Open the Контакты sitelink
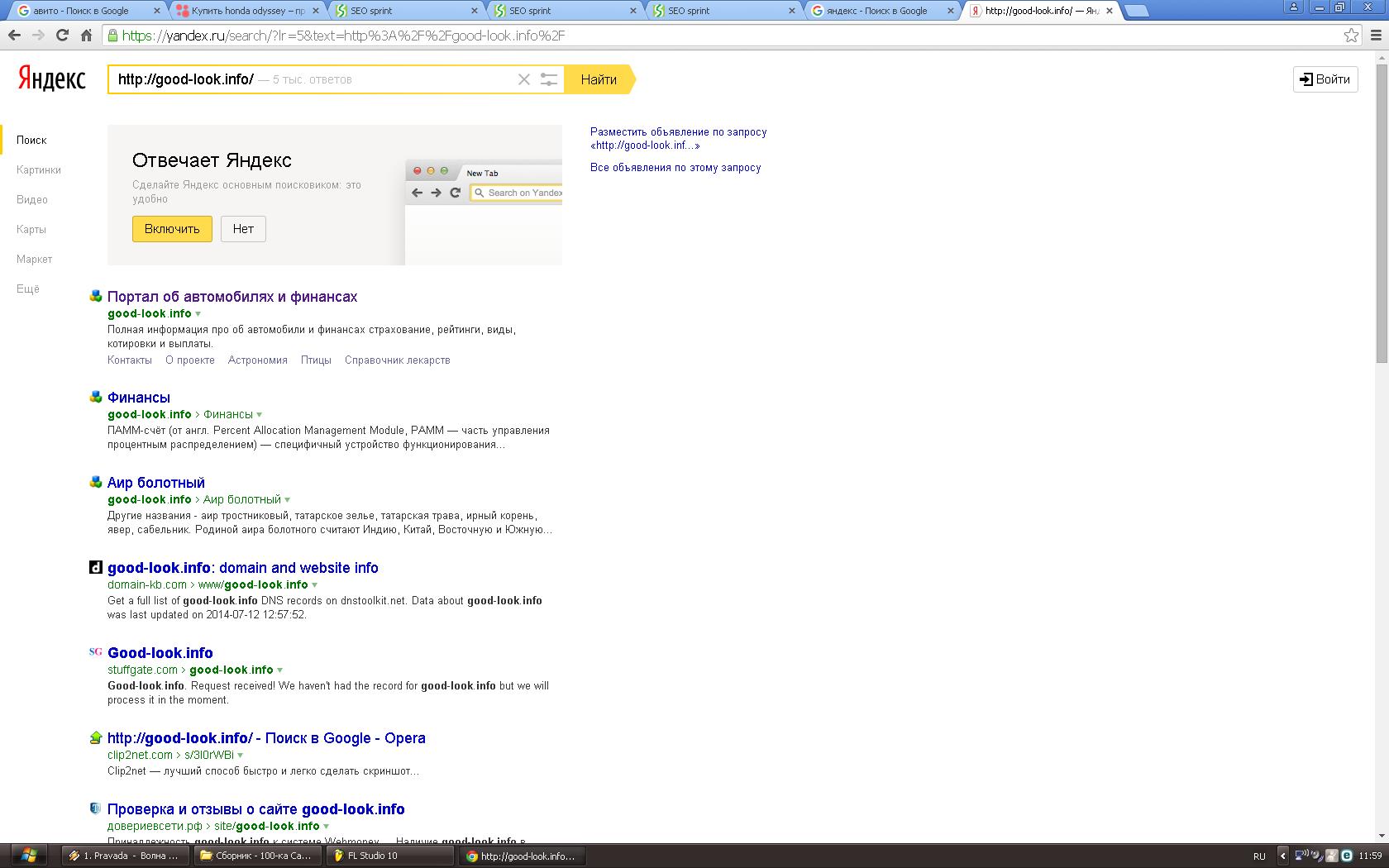The image size is (1389, 868). pos(130,360)
